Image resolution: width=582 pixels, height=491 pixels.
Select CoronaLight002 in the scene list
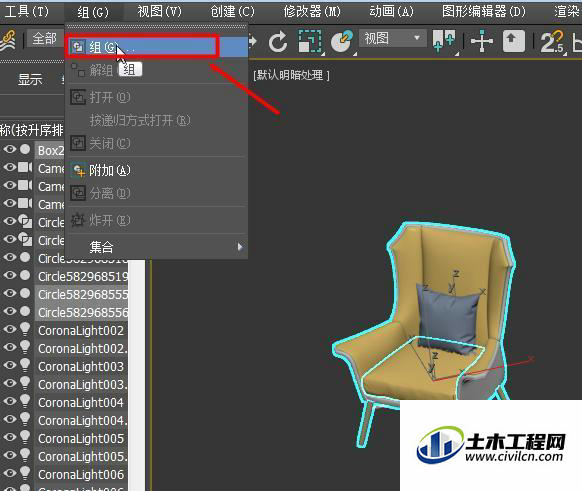81,330
